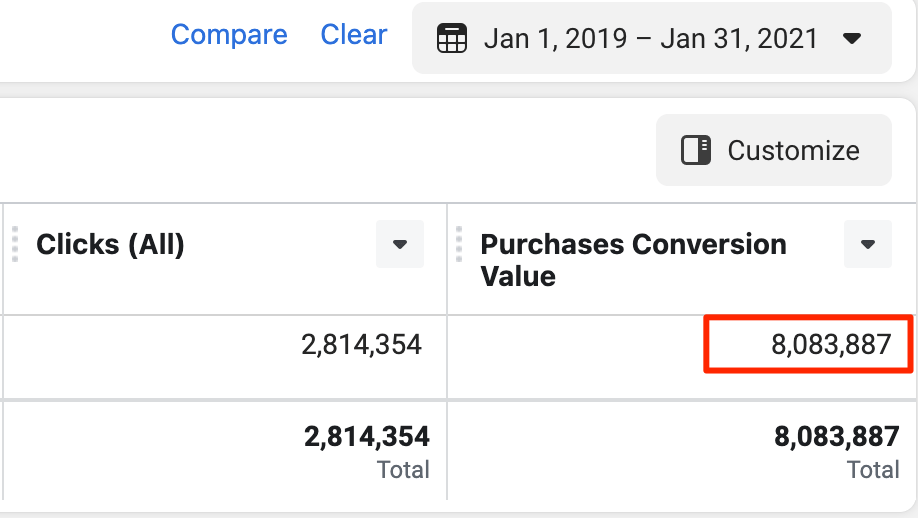Open the Purchases Conversion Value column menu arrow
This screenshot has width=918, height=518.
867,244
